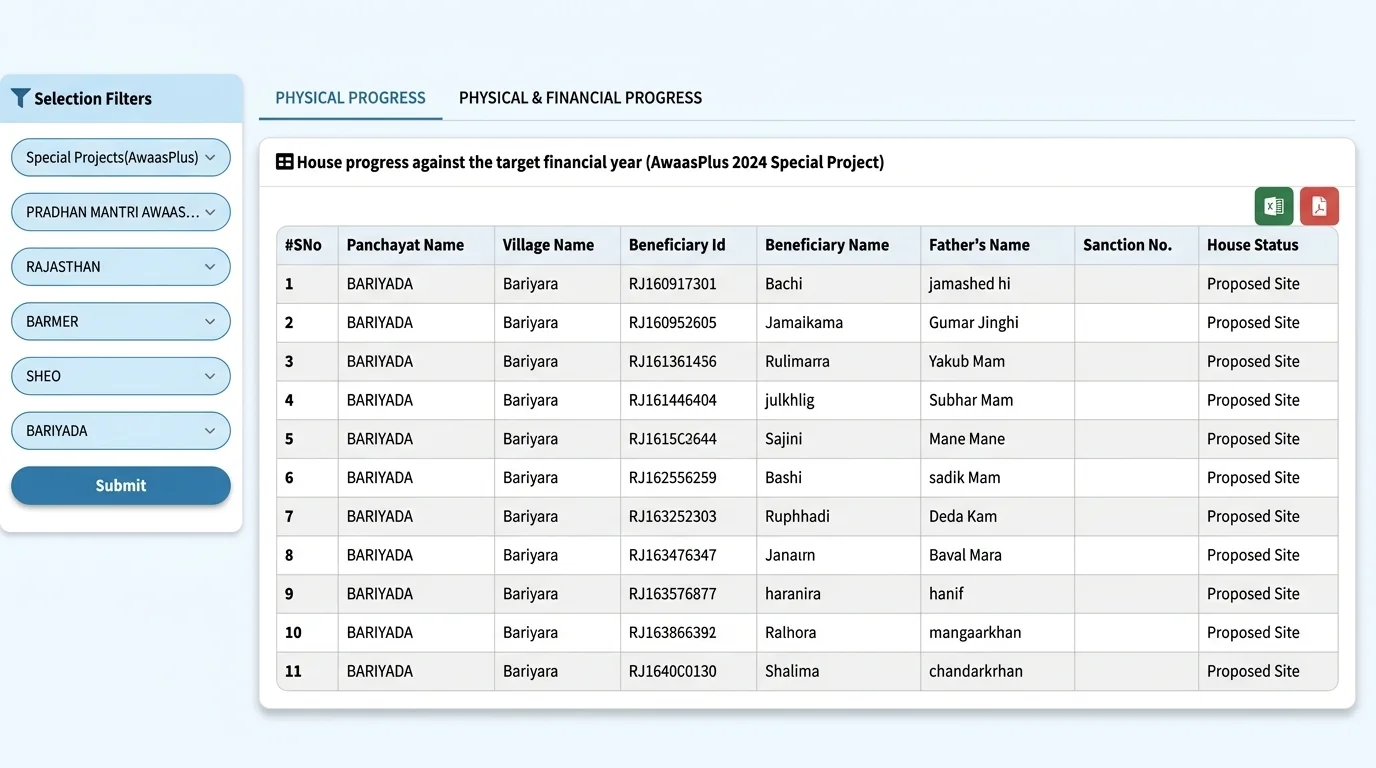Select beneficiary name Ralhora

coord(791,633)
